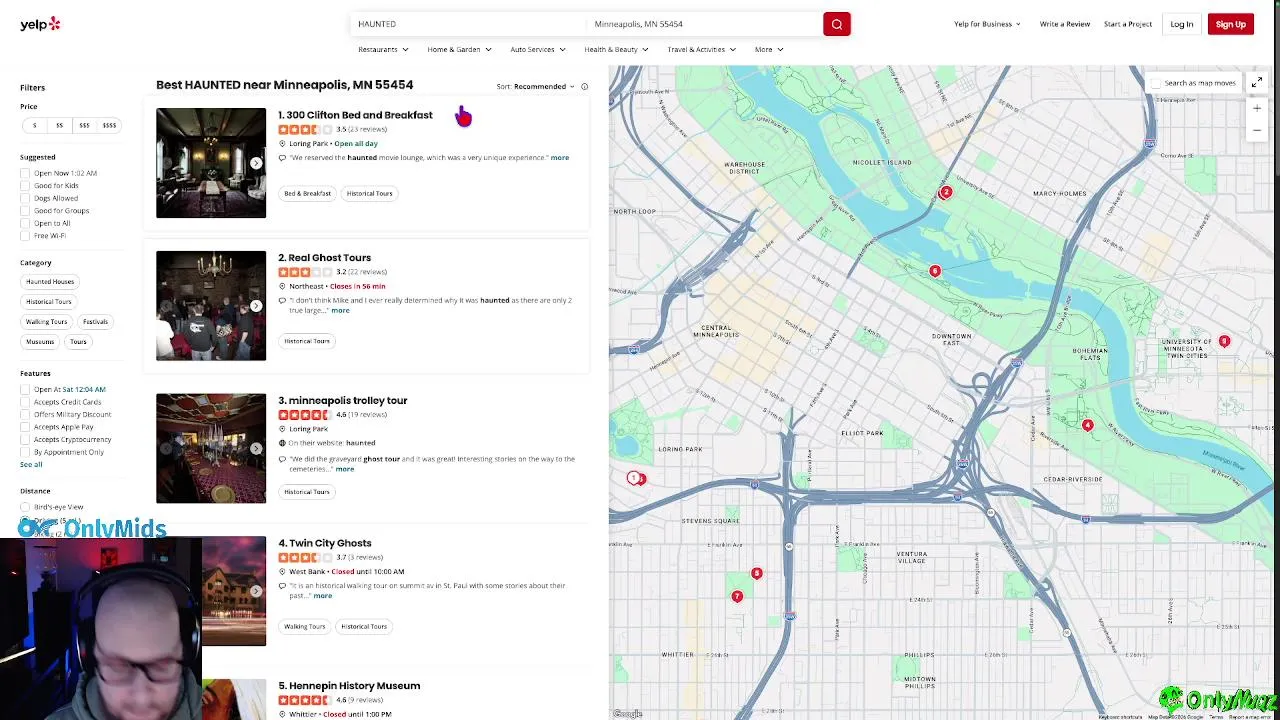Enable Dogs Allowed filter

25,198
